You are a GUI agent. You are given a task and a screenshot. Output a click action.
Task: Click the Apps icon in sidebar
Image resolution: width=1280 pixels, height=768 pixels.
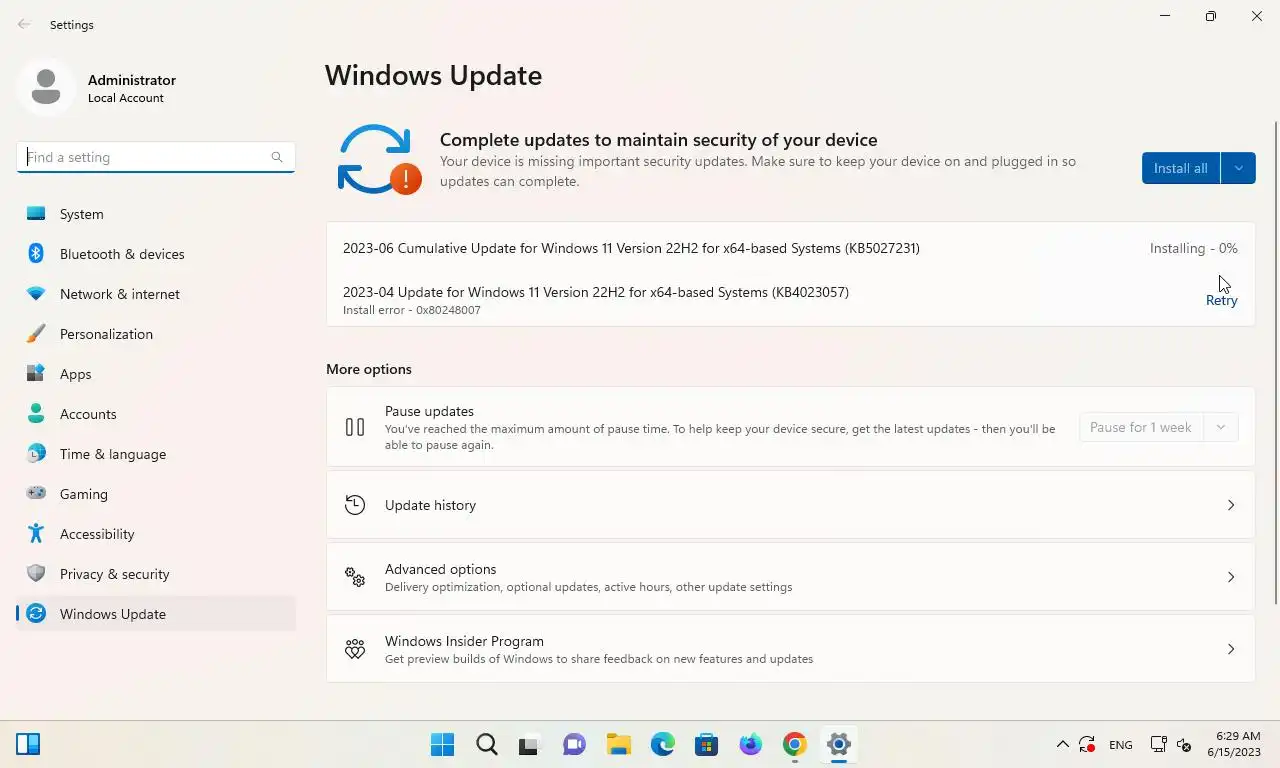[36, 374]
